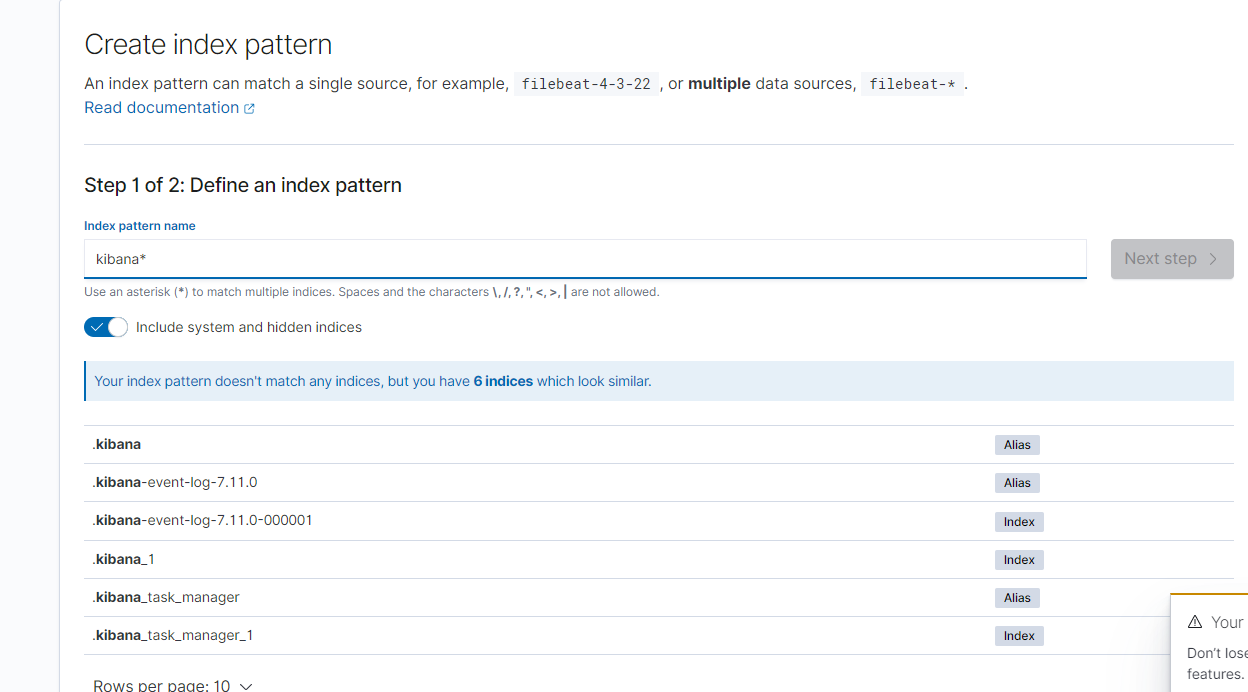Image resolution: width=1248 pixels, height=692 pixels.
Task: Click the warning triangle icon in the bottom notification
Action: [1194, 621]
